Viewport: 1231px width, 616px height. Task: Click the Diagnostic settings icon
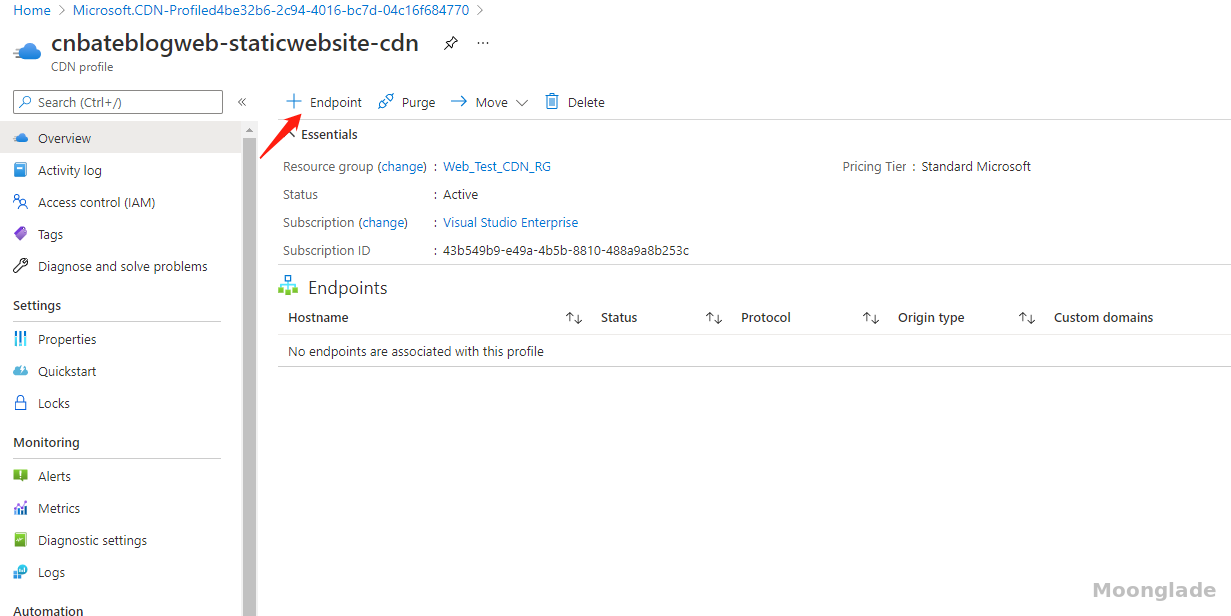tap(21, 540)
